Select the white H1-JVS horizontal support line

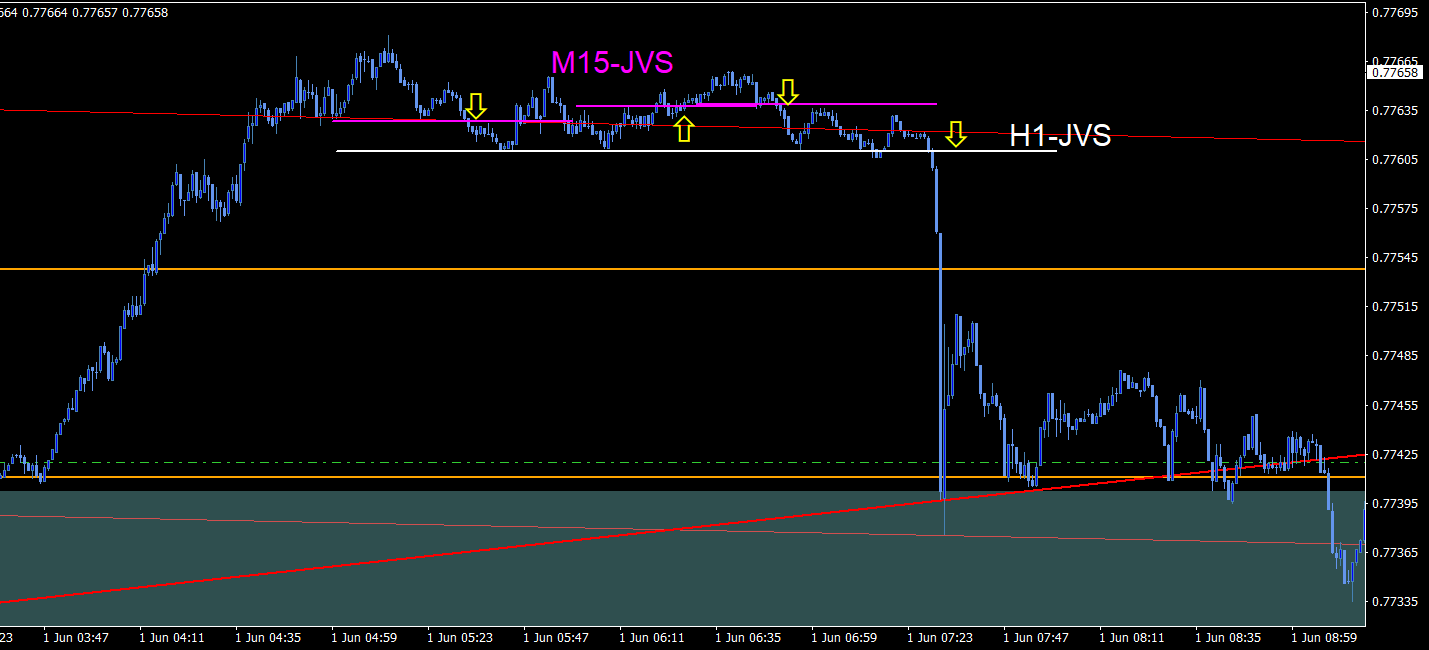pos(696,151)
